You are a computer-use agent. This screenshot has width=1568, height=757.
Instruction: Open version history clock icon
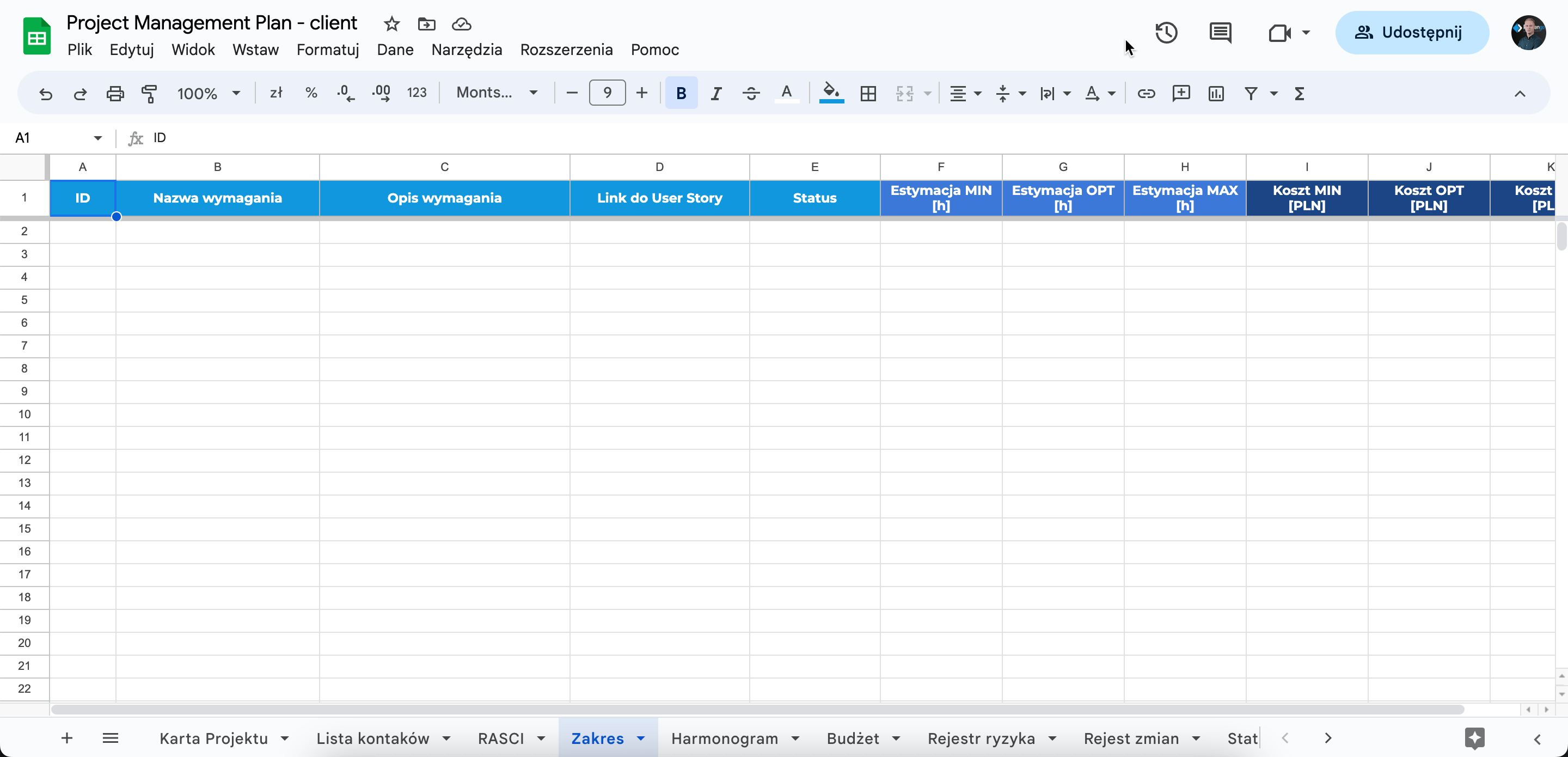pos(1166,32)
